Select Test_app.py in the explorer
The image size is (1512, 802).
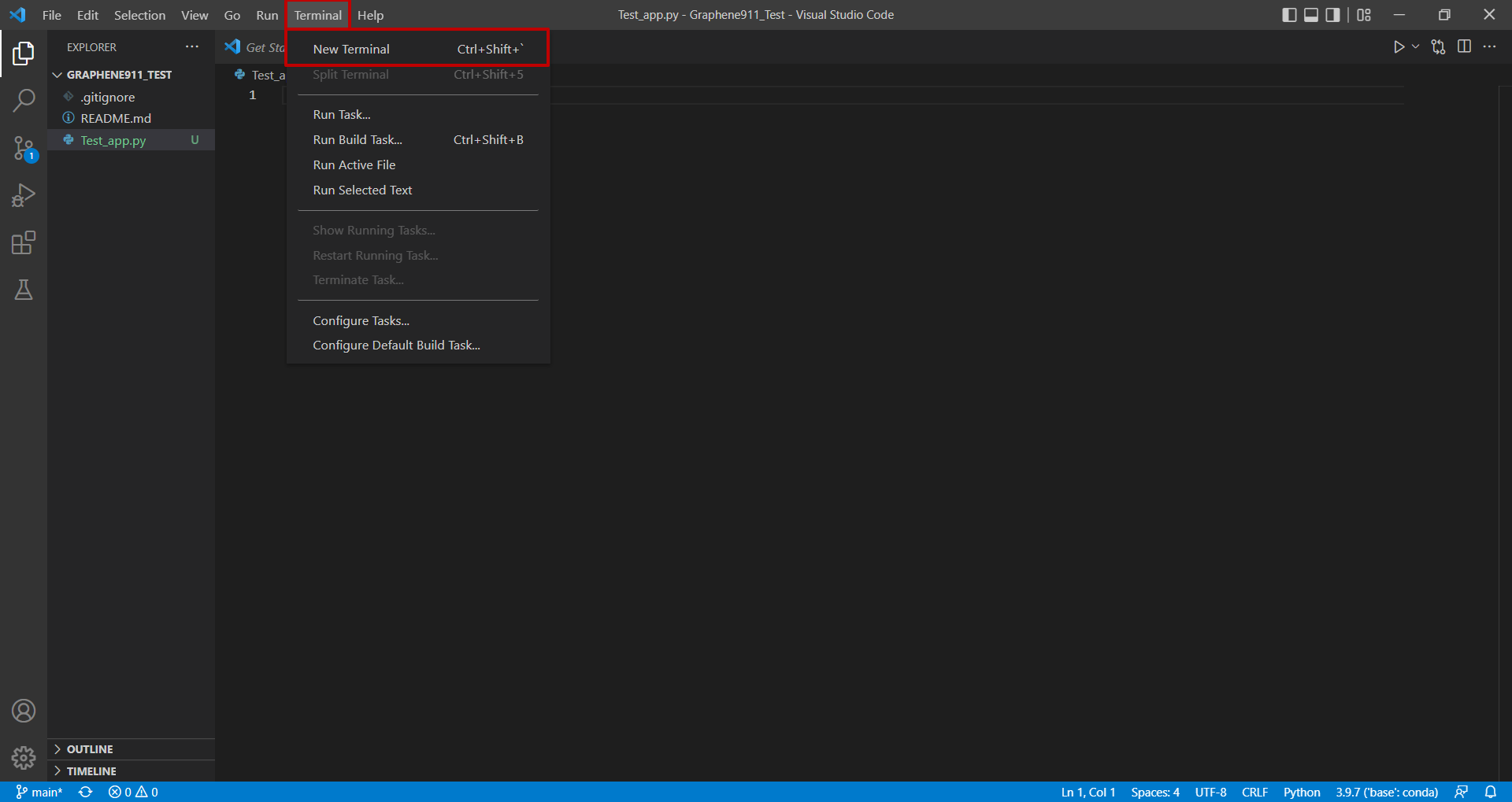coord(131,140)
